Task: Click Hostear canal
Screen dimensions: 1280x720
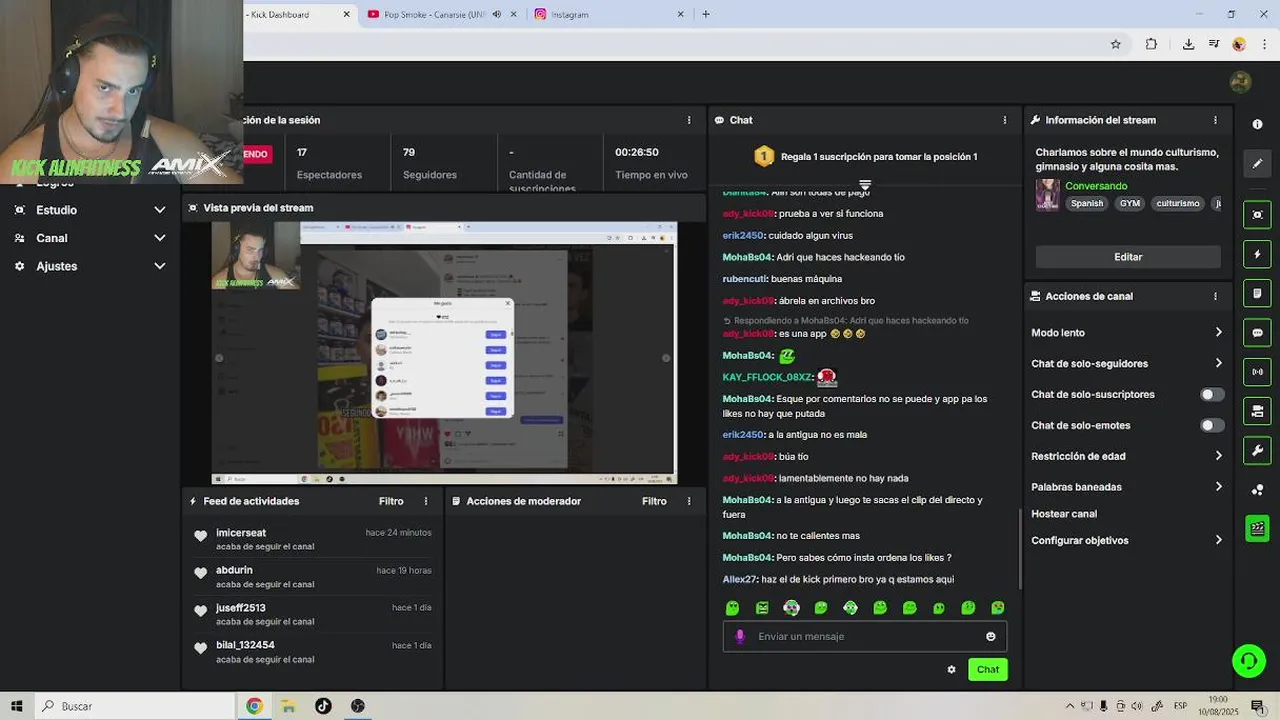Action: 1064,514
